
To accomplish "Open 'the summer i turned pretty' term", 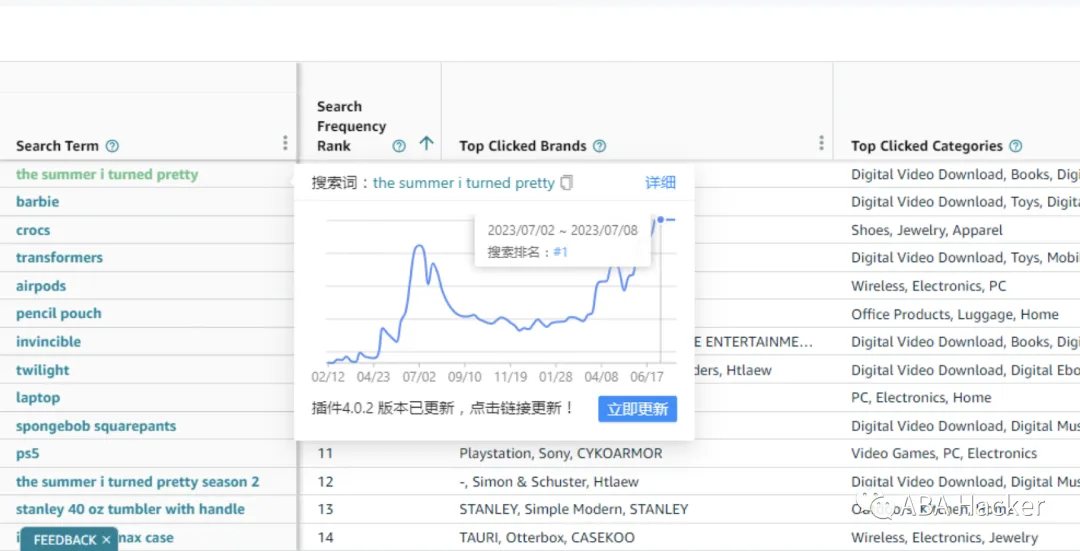I will click(107, 174).
